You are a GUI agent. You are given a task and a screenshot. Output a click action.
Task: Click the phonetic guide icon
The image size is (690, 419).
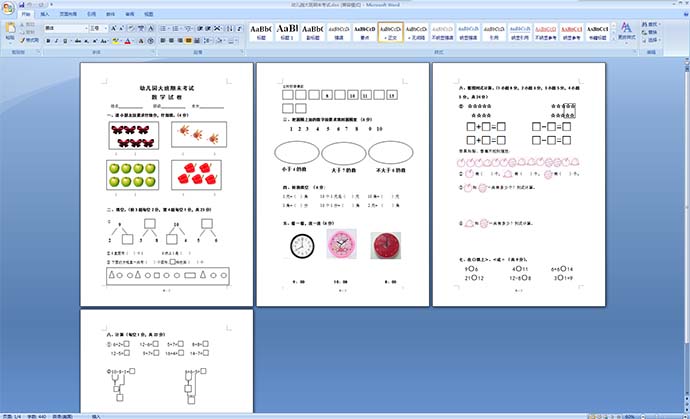(141, 28)
